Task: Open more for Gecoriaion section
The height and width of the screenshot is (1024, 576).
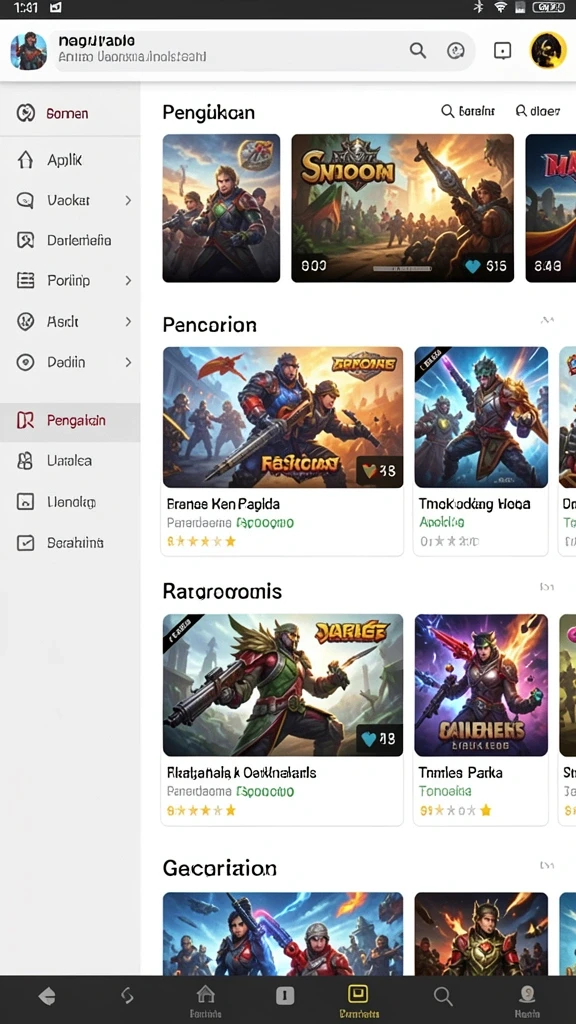Action: pyautogui.click(x=547, y=865)
